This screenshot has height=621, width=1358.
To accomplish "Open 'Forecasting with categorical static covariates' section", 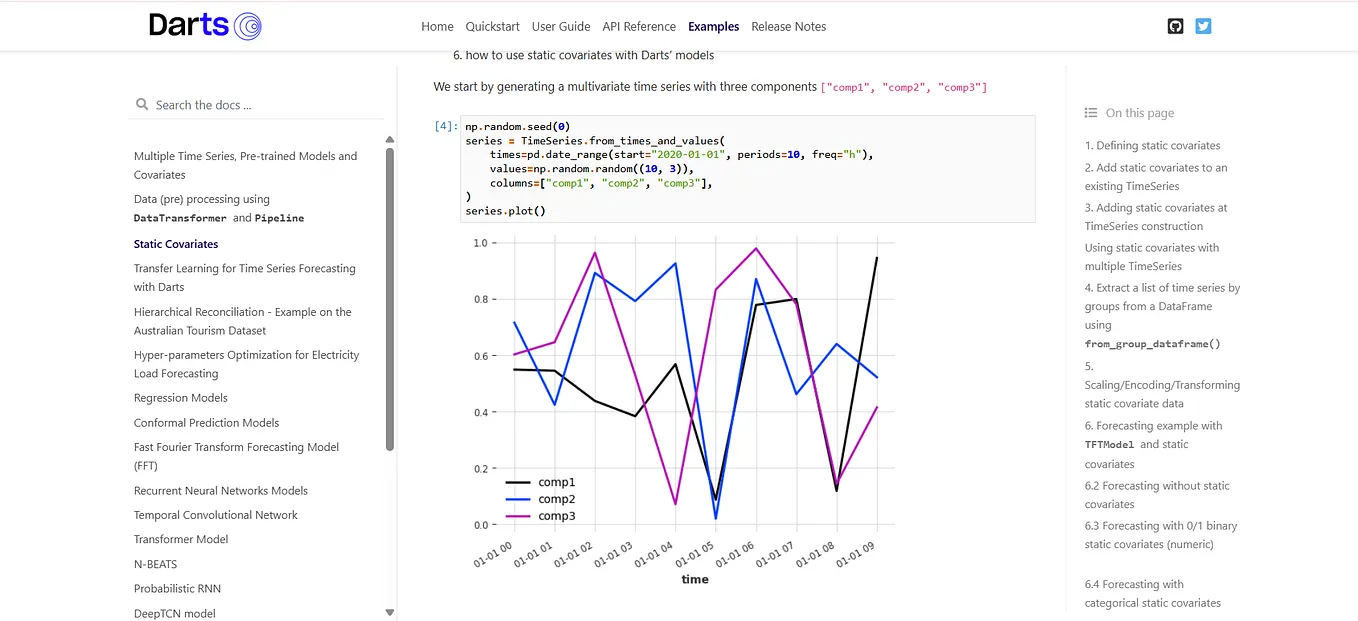I will pyautogui.click(x=1152, y=593).
